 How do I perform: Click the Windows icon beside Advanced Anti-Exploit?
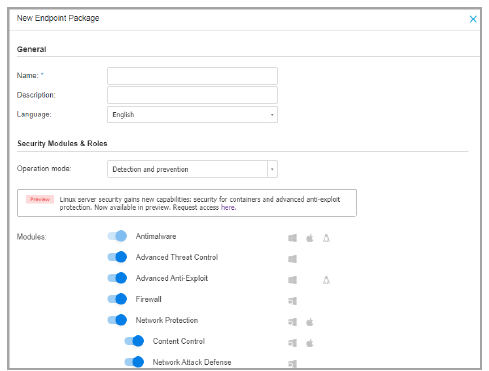tap(292, 280)
